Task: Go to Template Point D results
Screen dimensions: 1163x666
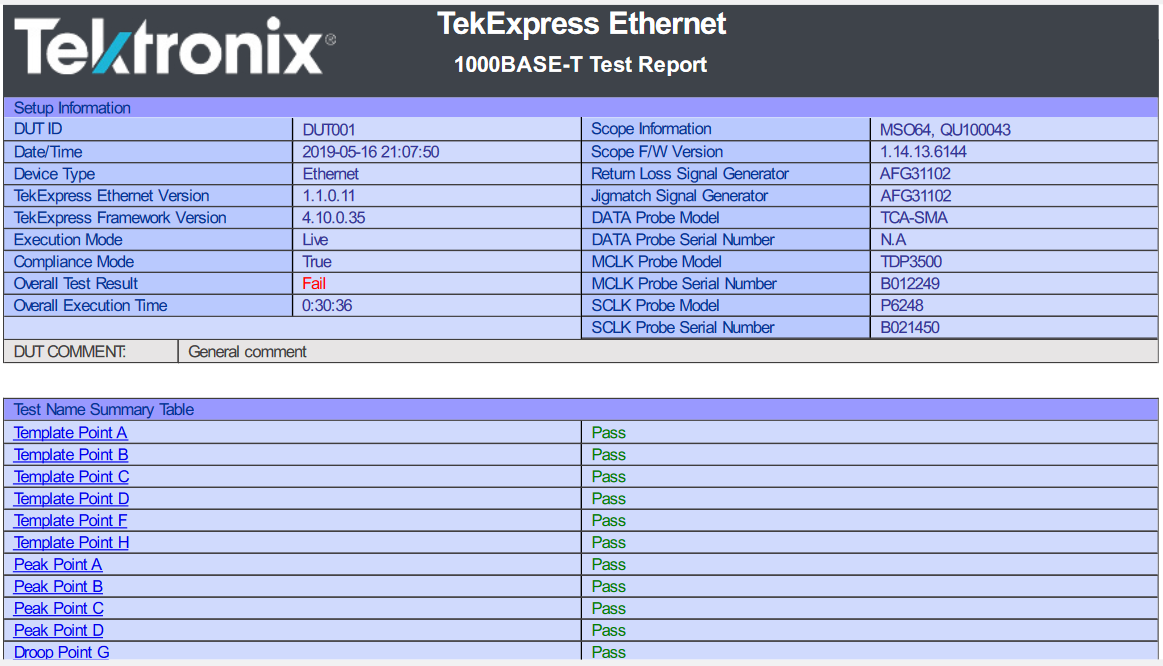Action: (x=71, y=499)
